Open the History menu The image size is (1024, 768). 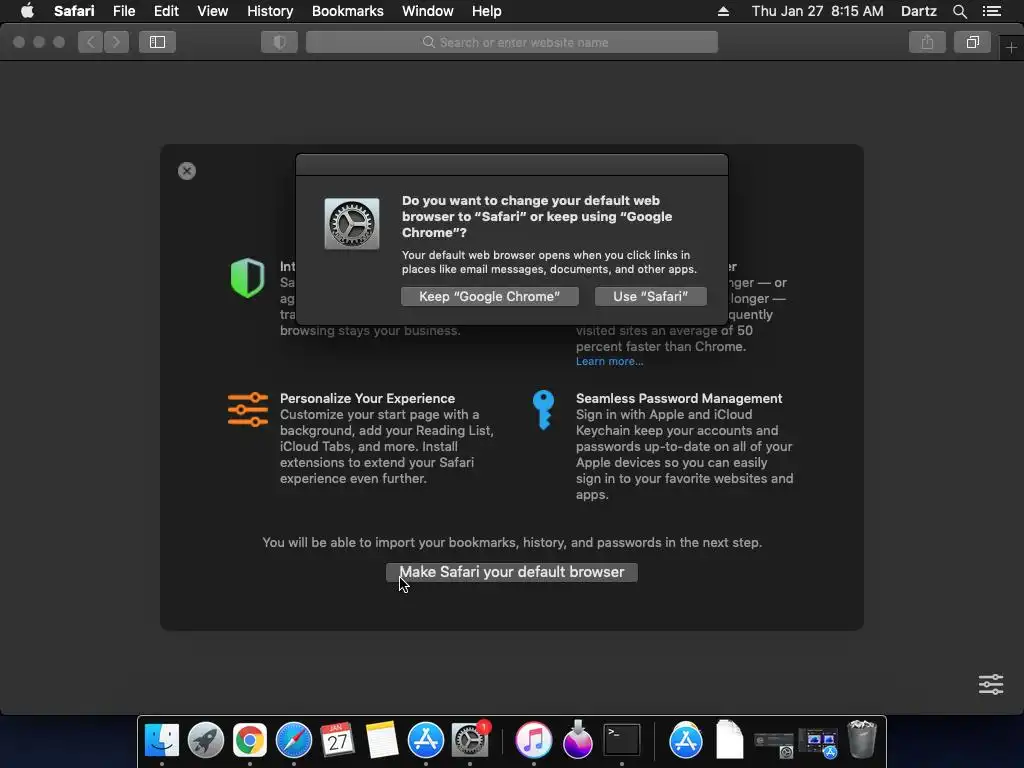pyautogui.click(x=270, y=11)
